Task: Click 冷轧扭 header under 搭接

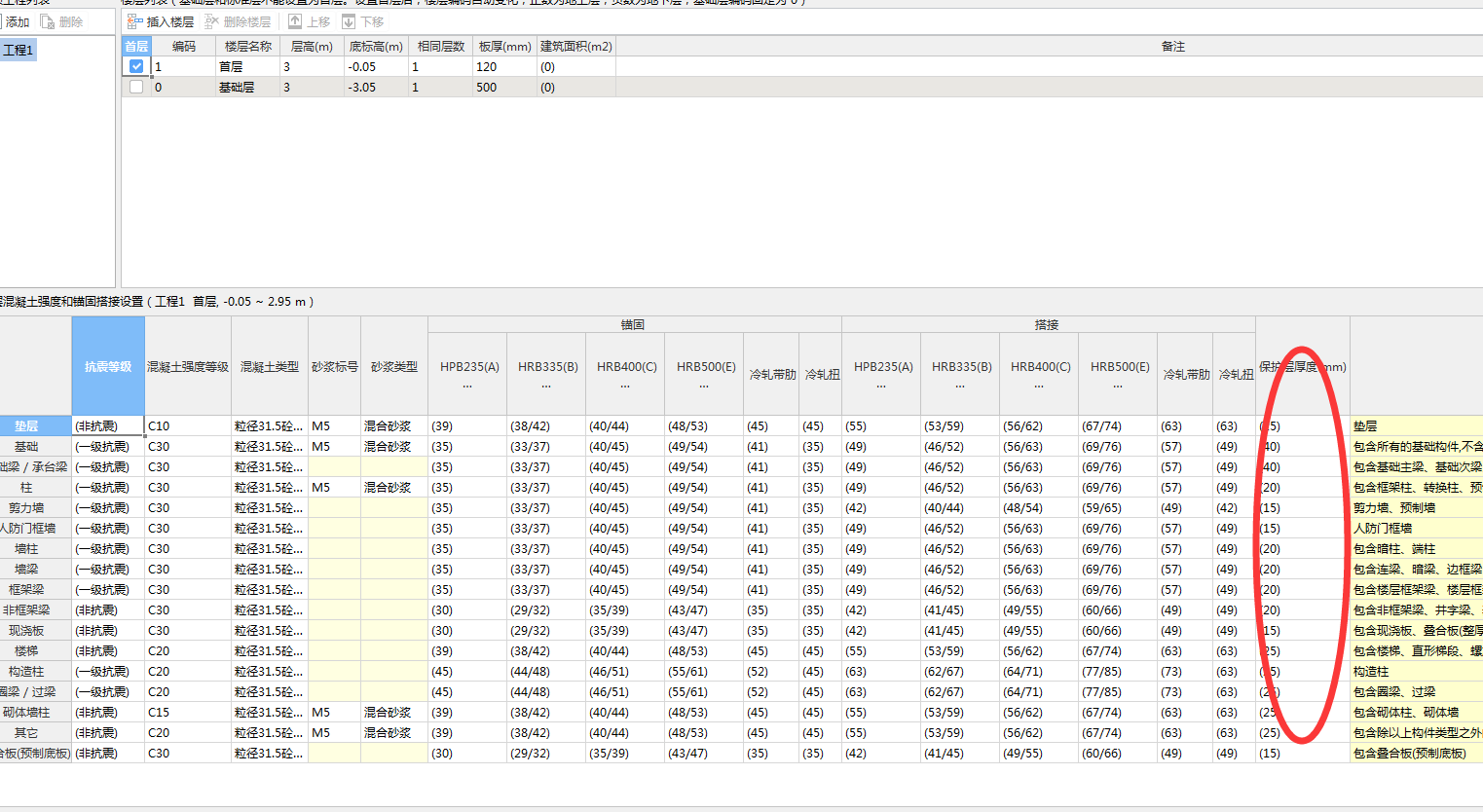Action: (x=1235, y=374)
